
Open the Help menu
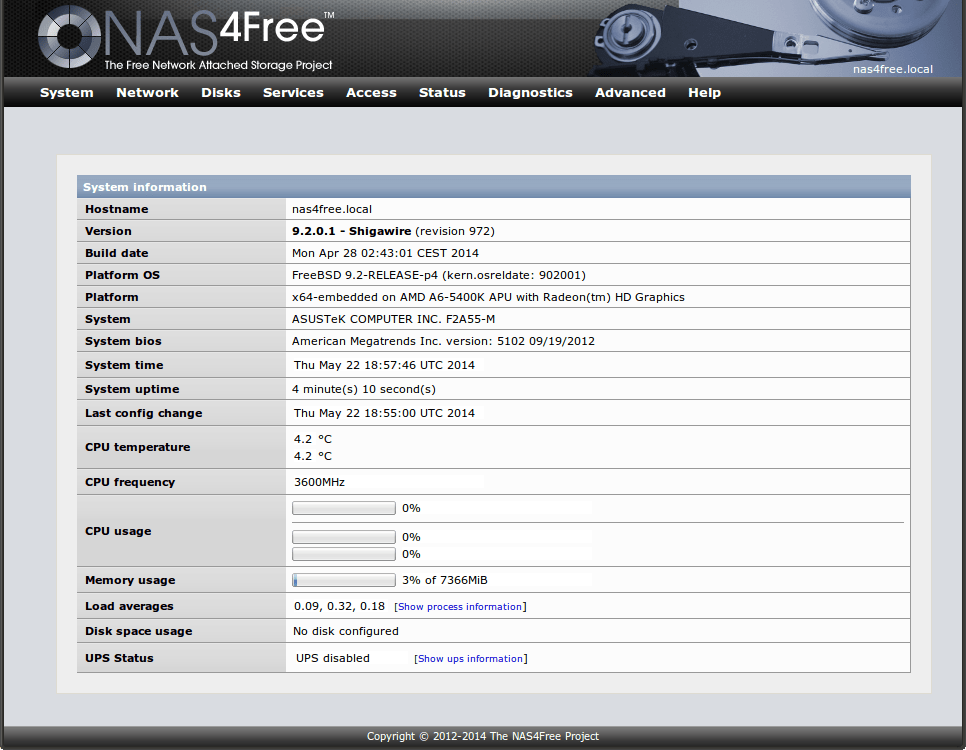click(x=704, y=92)
